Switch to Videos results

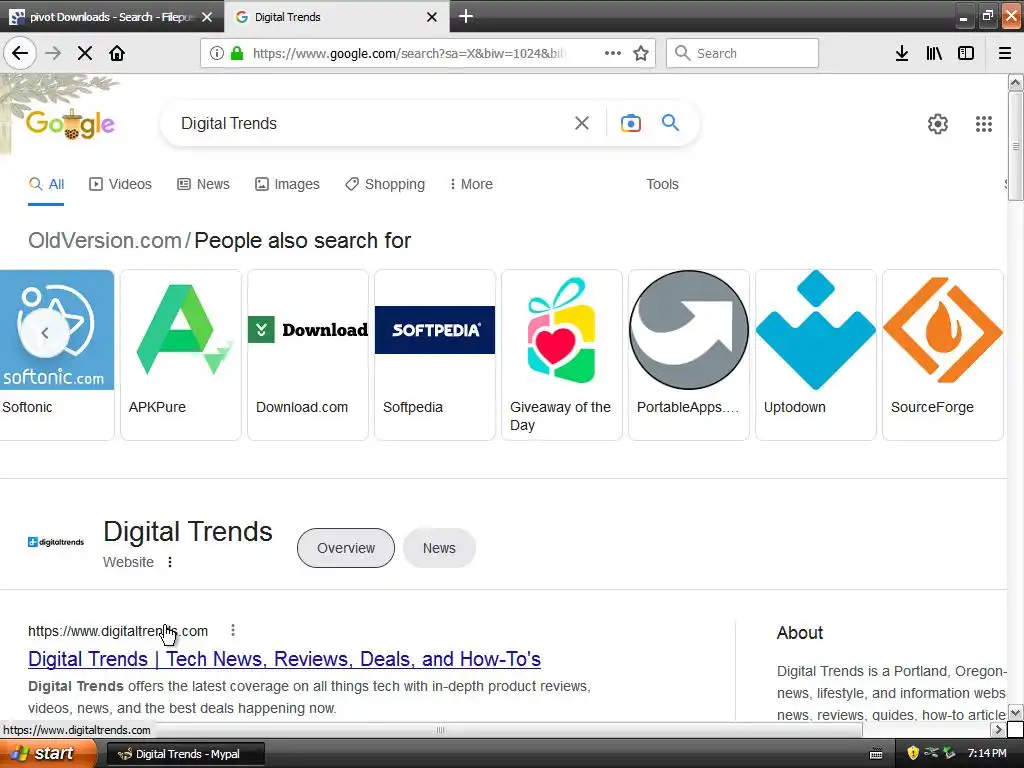coord(120,184)
